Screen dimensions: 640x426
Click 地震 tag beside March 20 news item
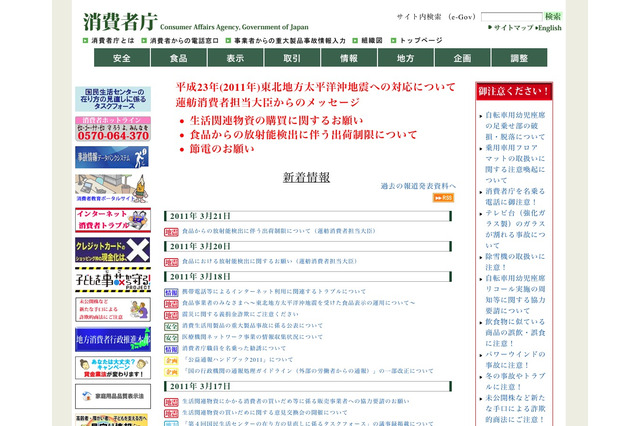pos(171,262)
